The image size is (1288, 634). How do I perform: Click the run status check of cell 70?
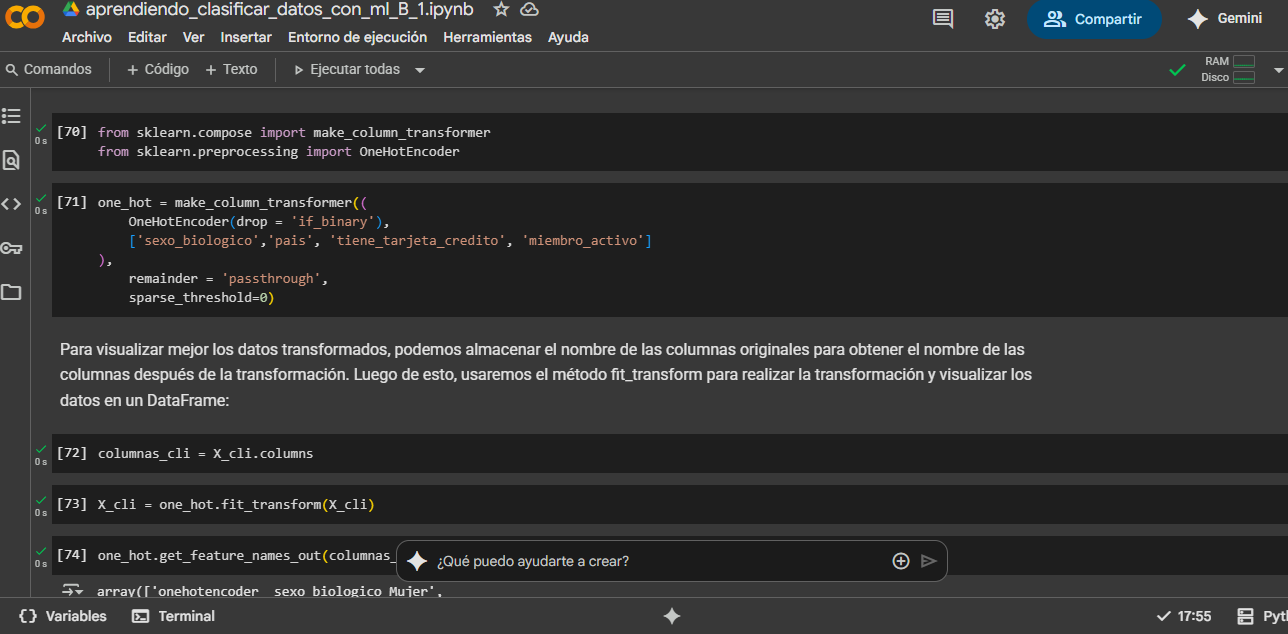tap(40, 129)
